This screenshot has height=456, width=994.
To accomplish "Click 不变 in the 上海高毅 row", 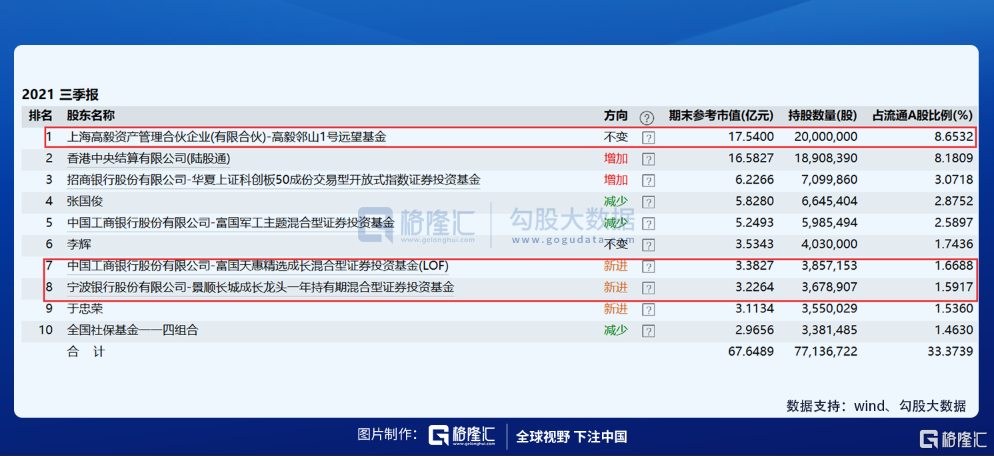I will 616,137.
